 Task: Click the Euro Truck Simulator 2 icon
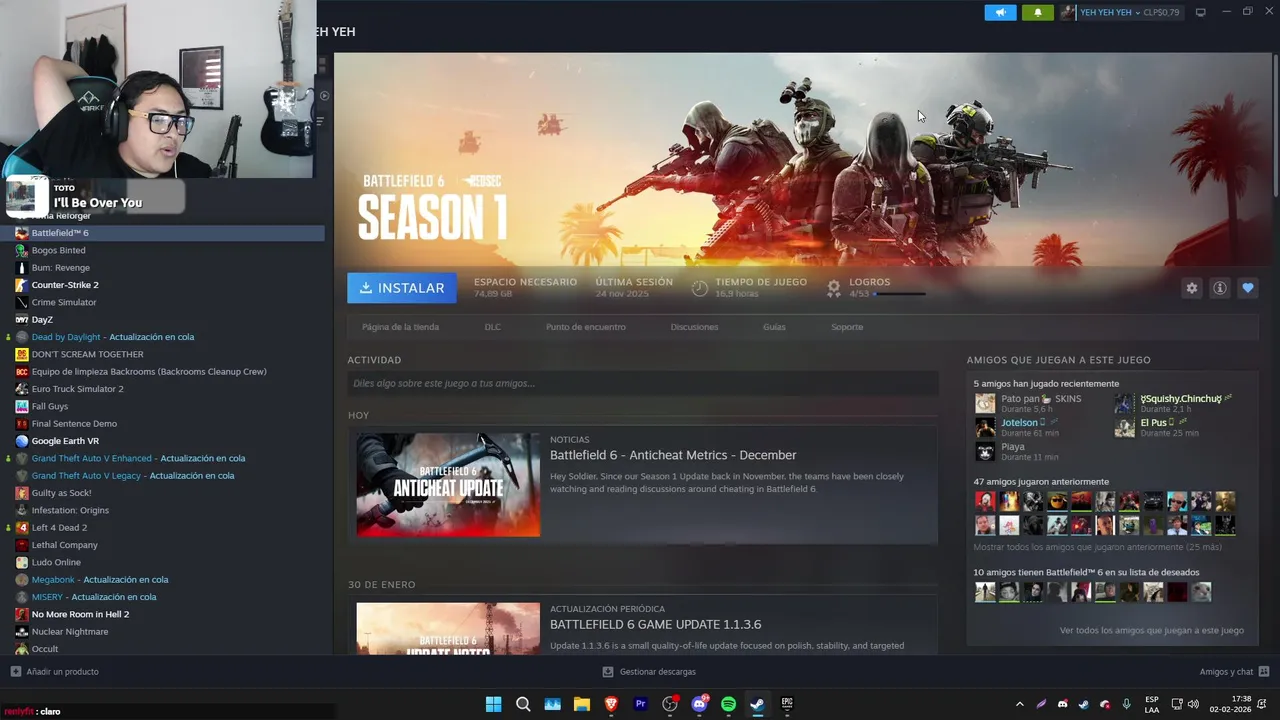pyautogui.click(x=22, y=389)
